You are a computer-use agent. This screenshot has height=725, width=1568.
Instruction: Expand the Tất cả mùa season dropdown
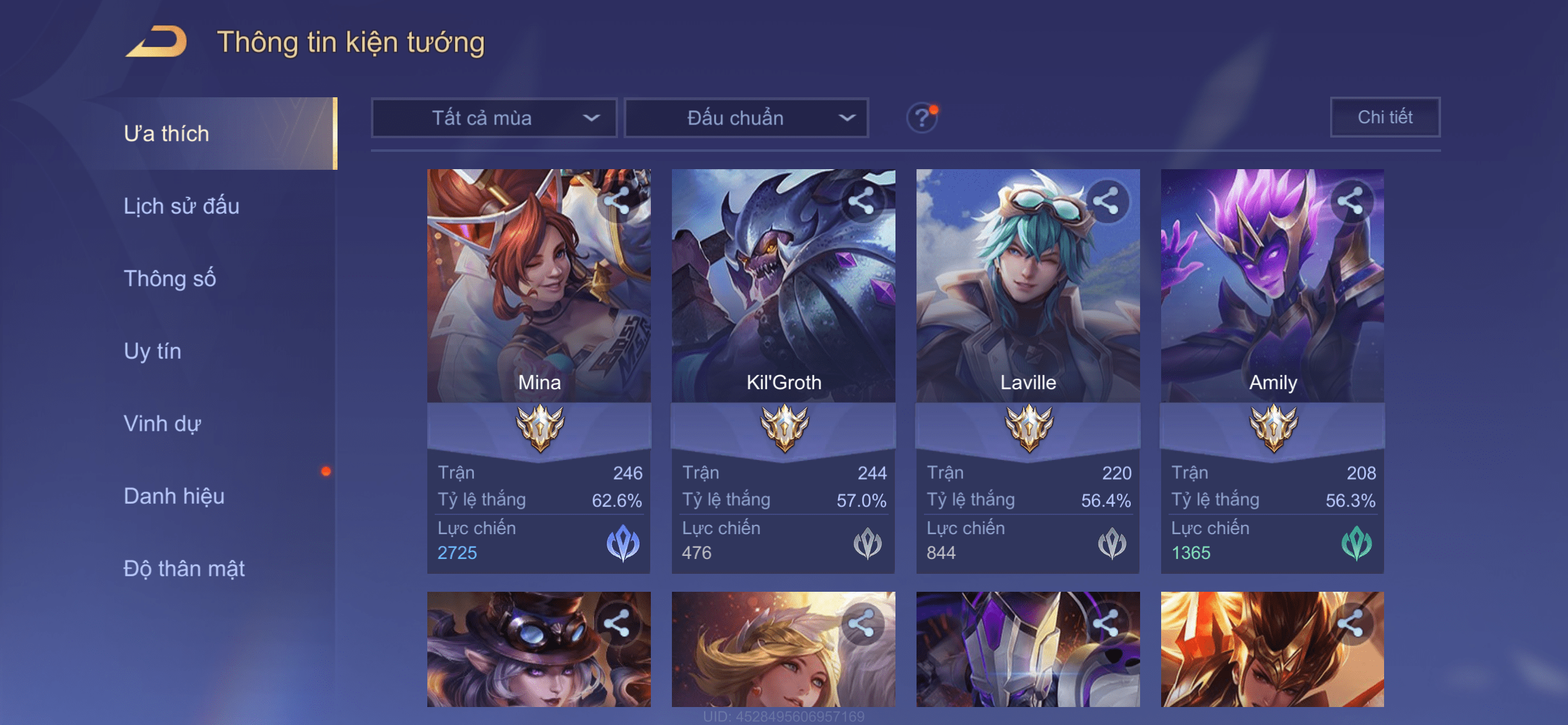494,118
